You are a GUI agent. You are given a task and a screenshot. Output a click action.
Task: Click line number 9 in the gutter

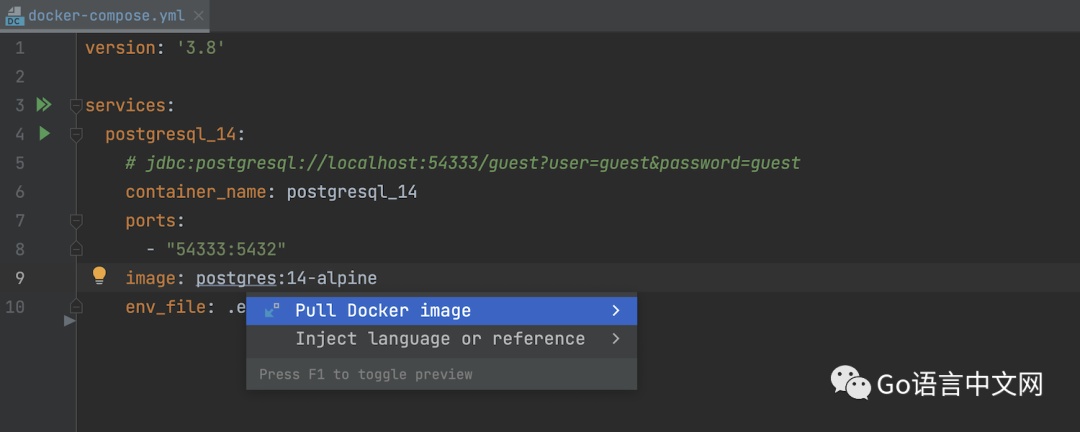click(20, 277)
